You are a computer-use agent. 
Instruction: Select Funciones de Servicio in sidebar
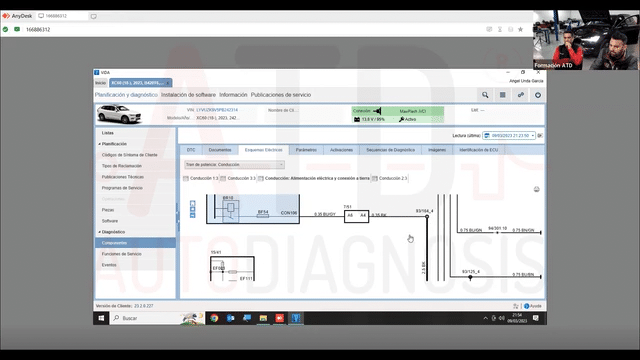122,254
